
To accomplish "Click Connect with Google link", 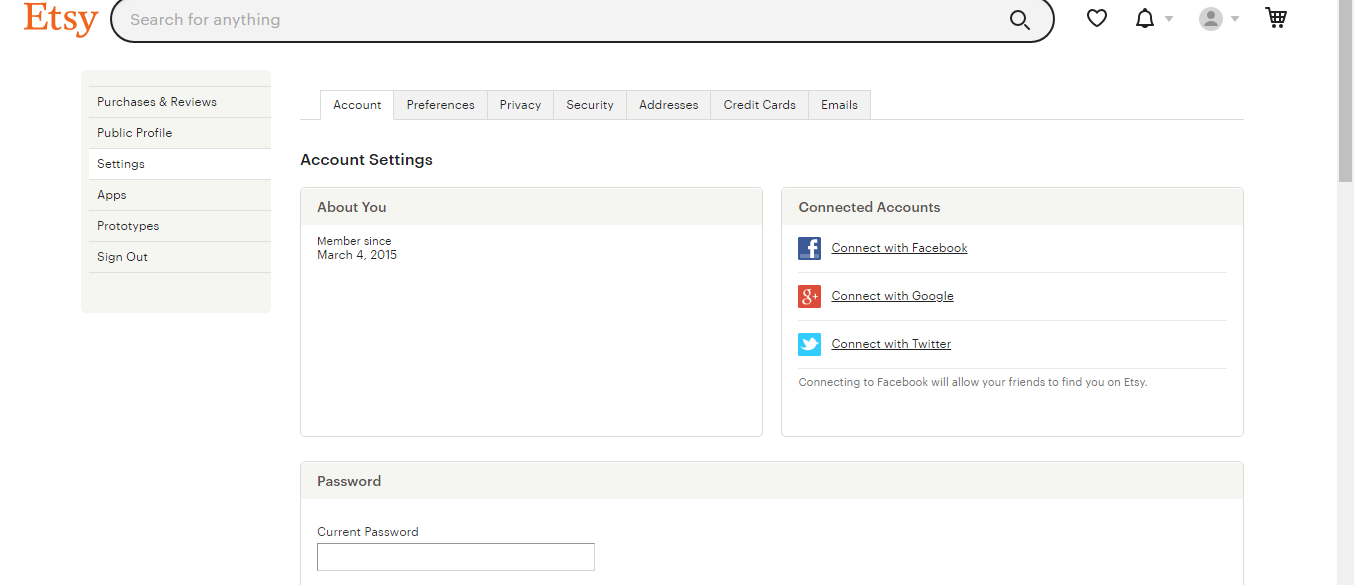I will click(892, 296).
